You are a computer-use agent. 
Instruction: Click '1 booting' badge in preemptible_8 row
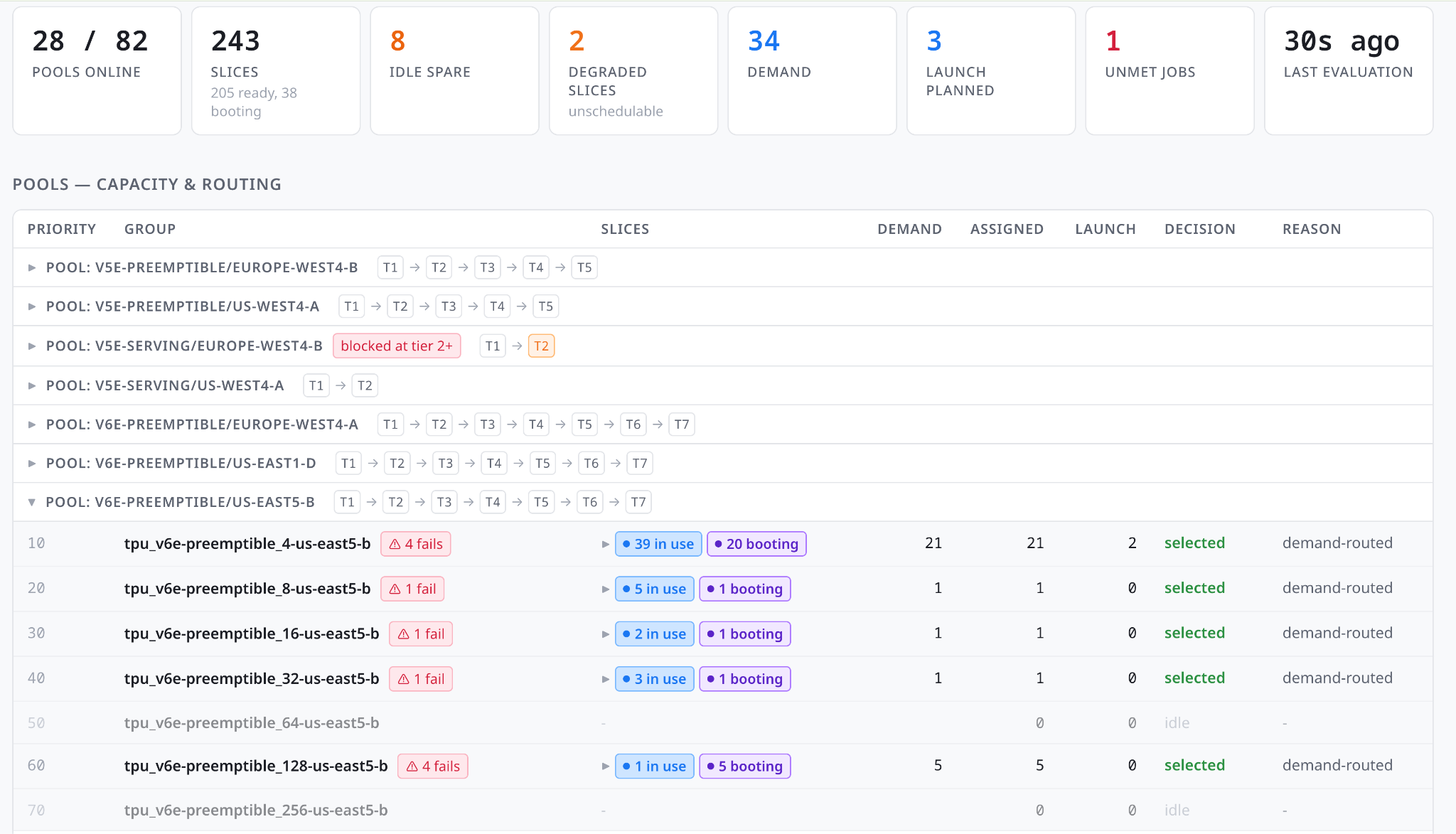pyautogui.click(x=744, y=589)
